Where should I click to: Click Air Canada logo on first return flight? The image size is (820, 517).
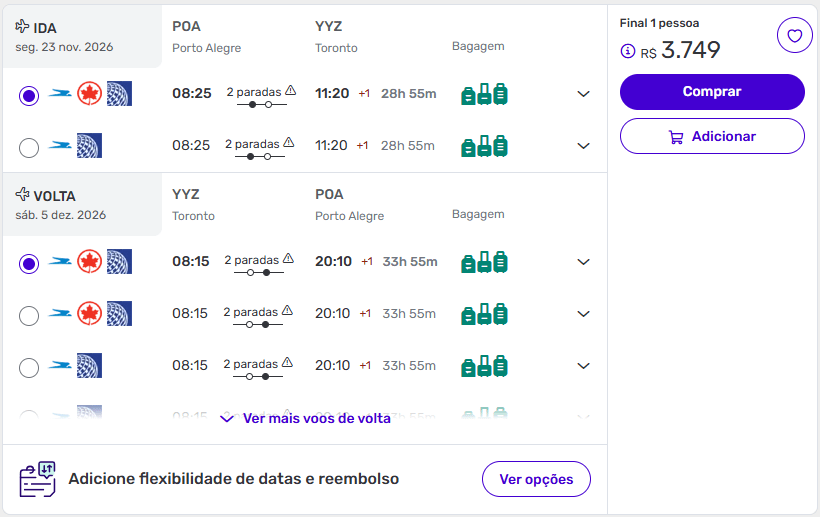(x=90, y=262)
